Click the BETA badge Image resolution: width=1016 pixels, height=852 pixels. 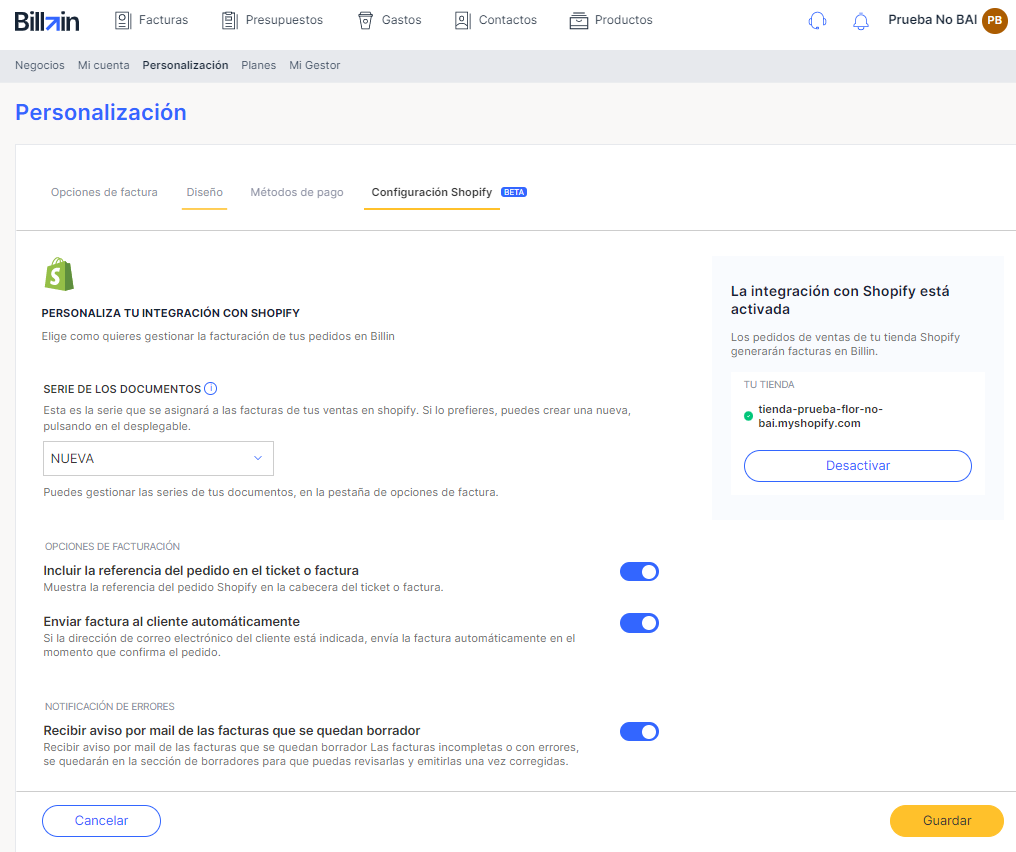click(514, 192)
